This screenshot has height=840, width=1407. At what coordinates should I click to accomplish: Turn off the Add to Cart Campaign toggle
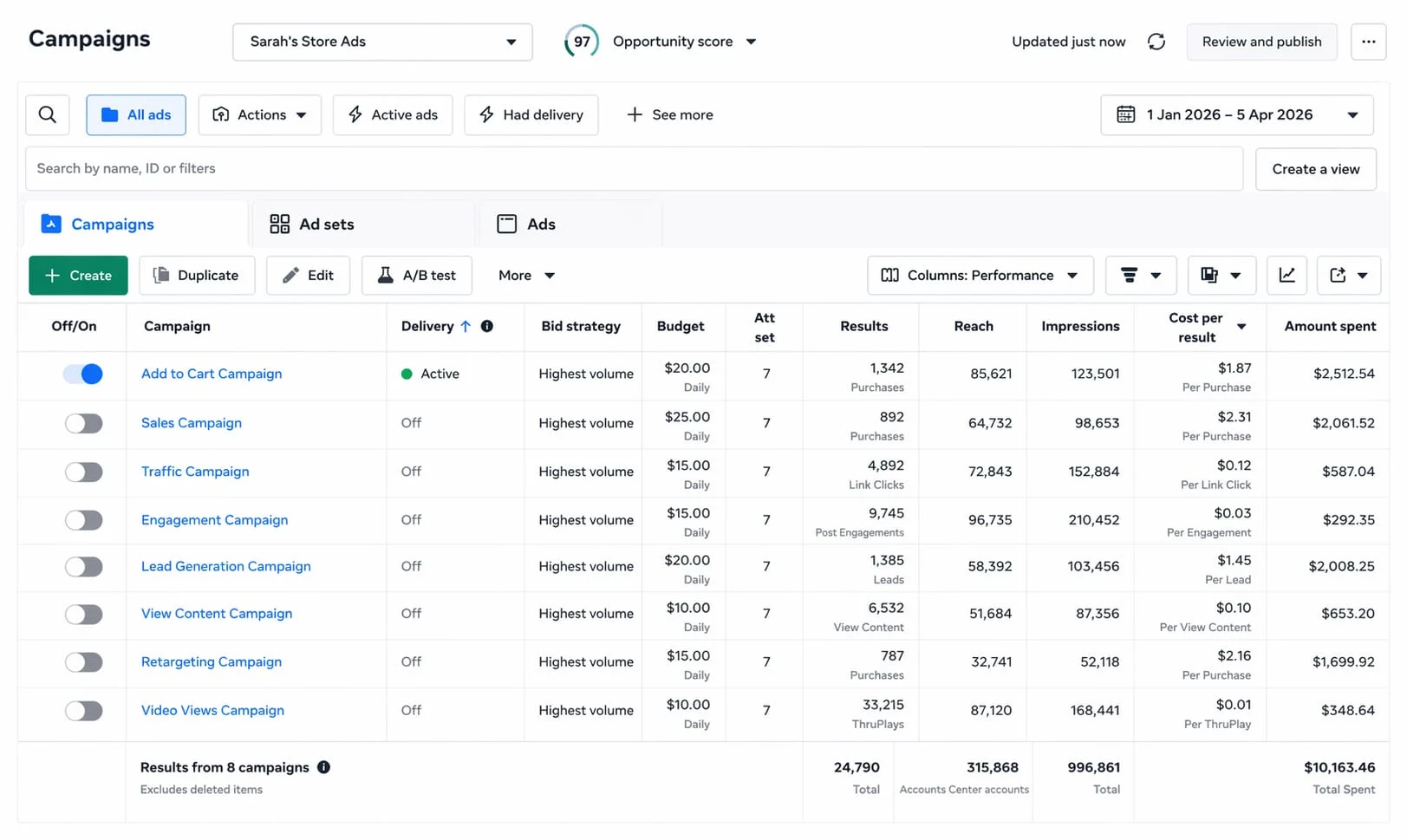coord(83,374)
